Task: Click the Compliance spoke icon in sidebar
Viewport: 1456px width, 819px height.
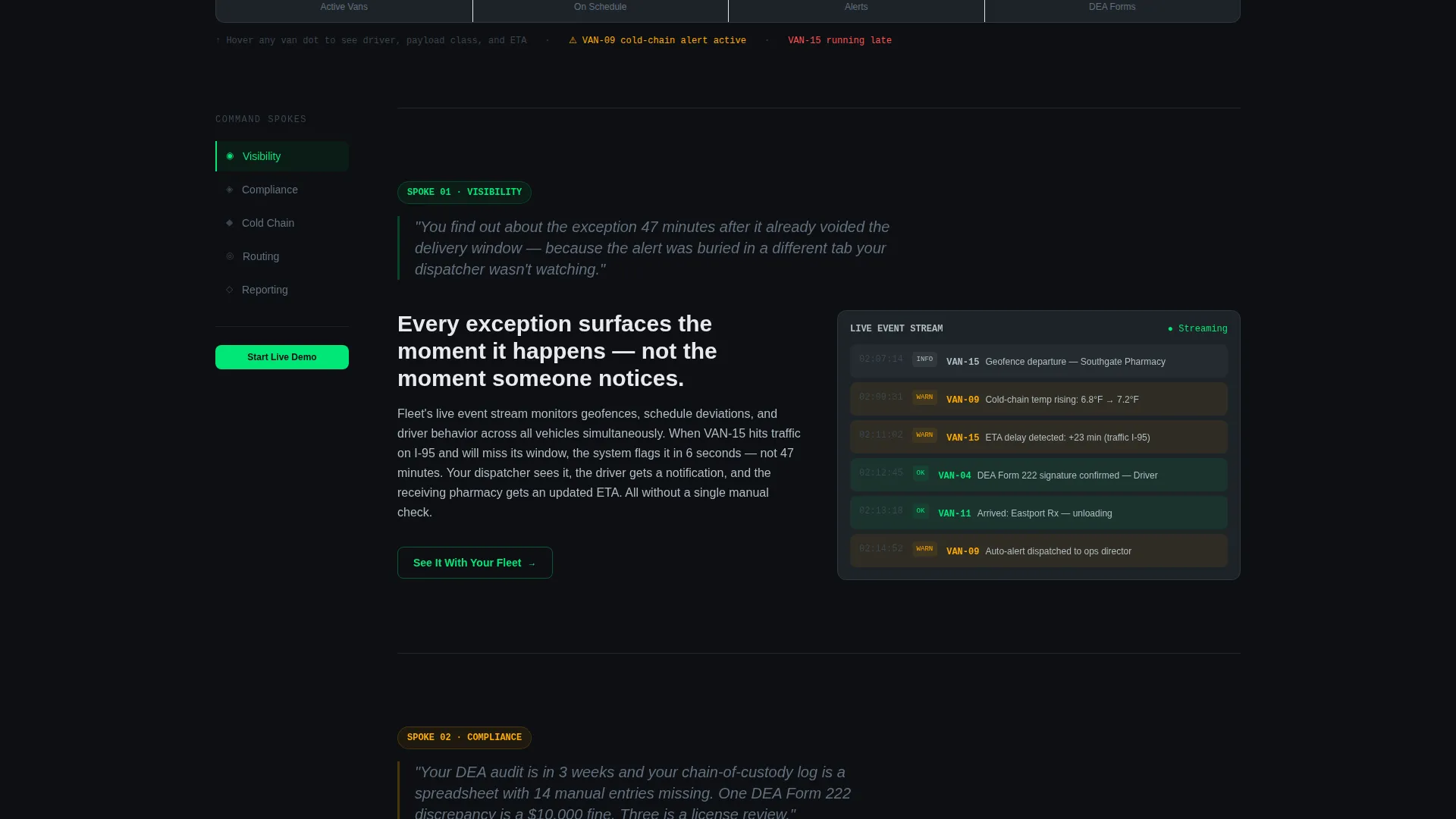Action: [x=230, y=190]
